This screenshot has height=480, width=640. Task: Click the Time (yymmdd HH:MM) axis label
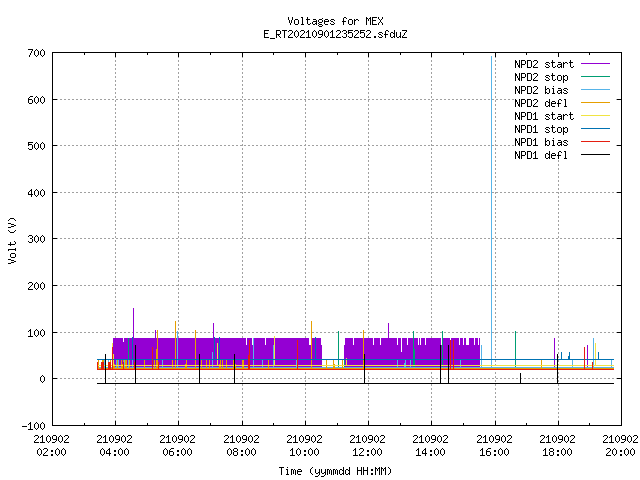335,471
